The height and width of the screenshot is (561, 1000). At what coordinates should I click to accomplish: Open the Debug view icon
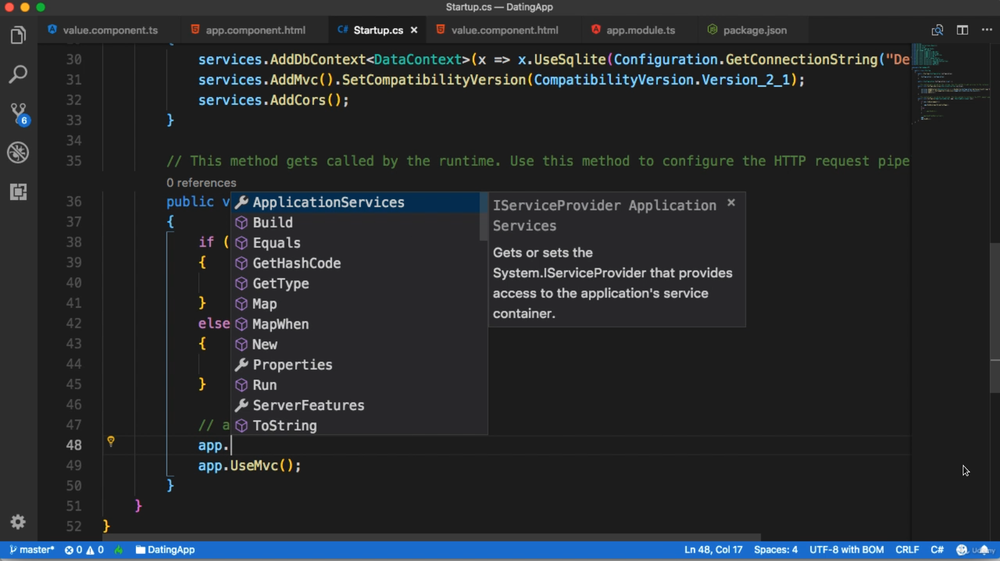coord(18,152)
